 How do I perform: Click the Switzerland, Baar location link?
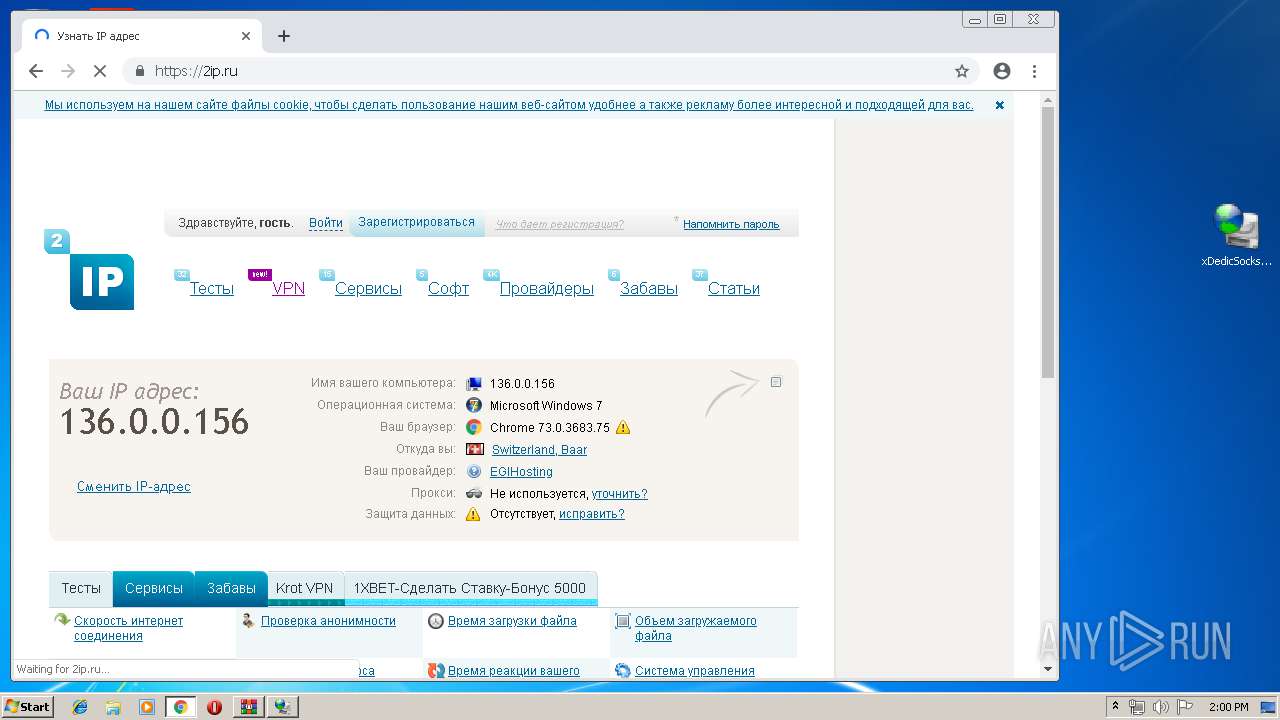pos(539,450)
